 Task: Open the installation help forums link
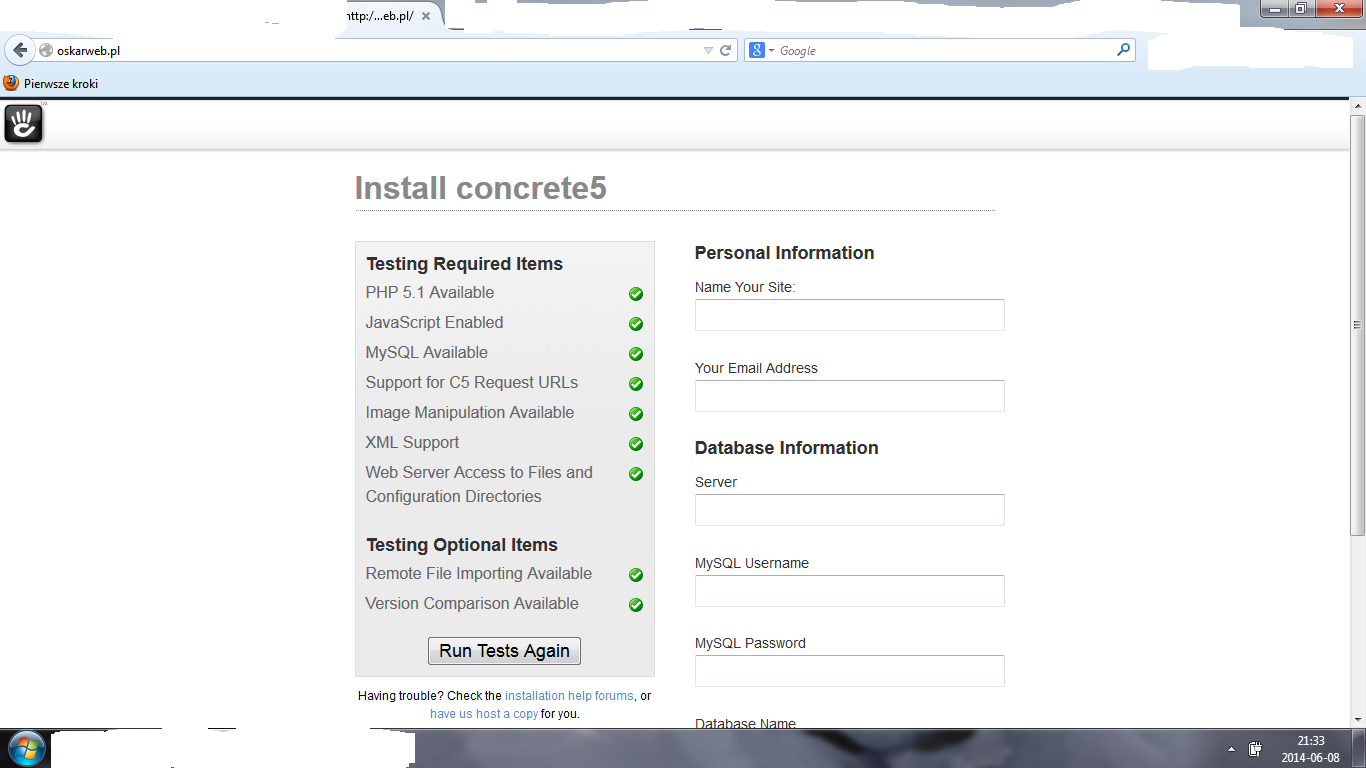click(x=569, y=696)
